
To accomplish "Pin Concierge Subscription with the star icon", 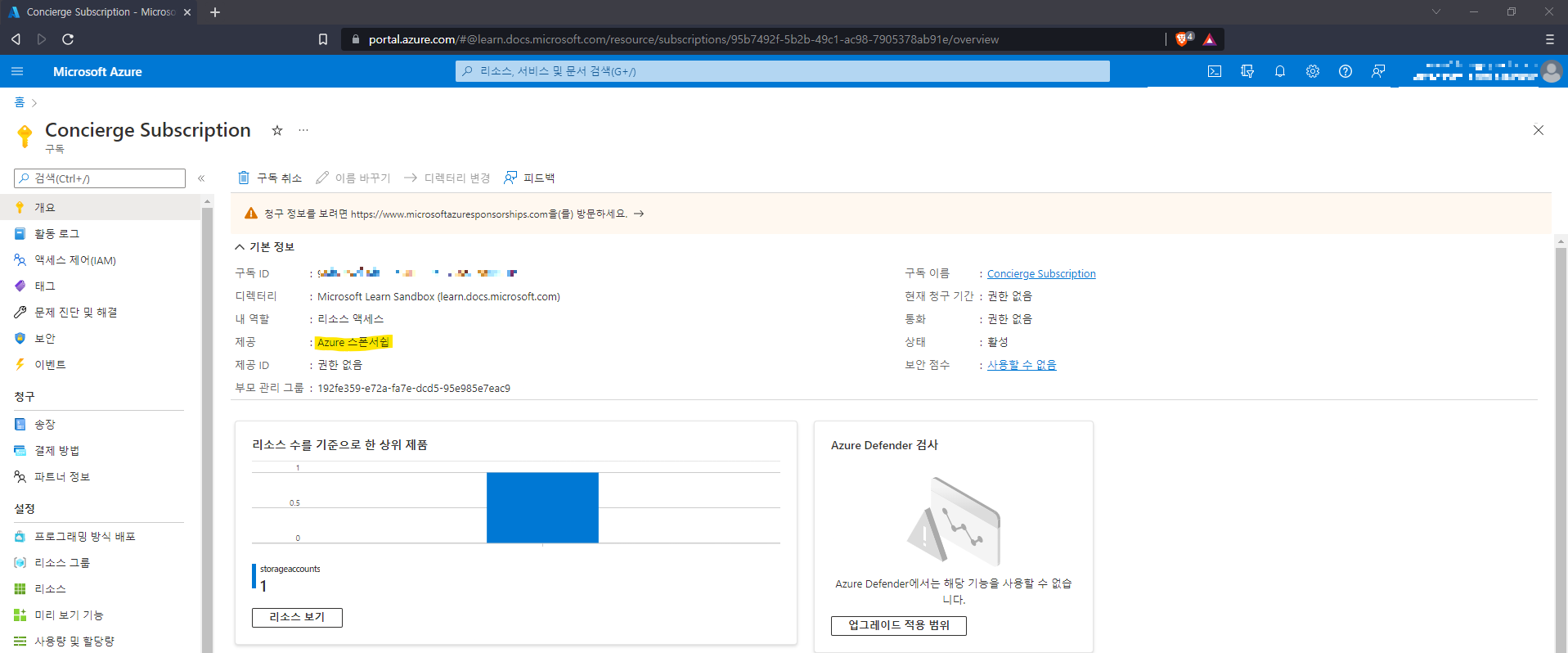I will click(277, 130).
